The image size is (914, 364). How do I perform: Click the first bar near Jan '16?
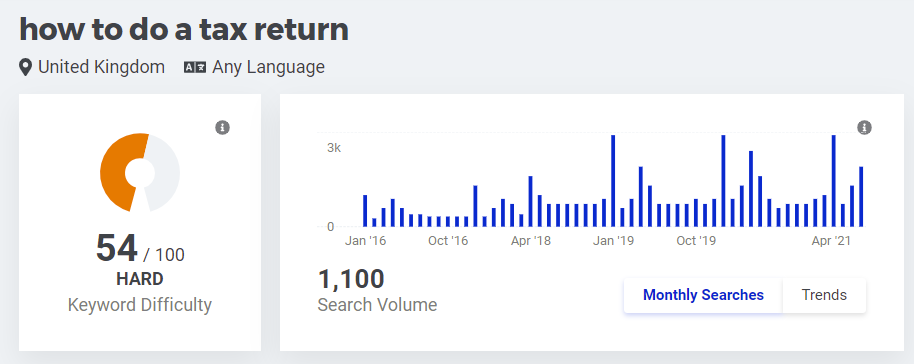pyautogui.click(x=365, y=211)
